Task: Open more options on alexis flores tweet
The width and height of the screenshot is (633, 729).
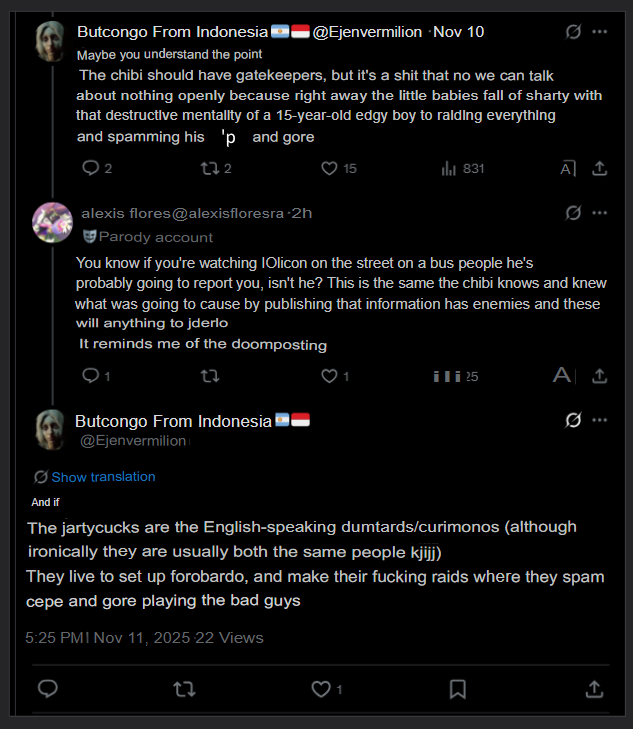Action: pos(600,213)
